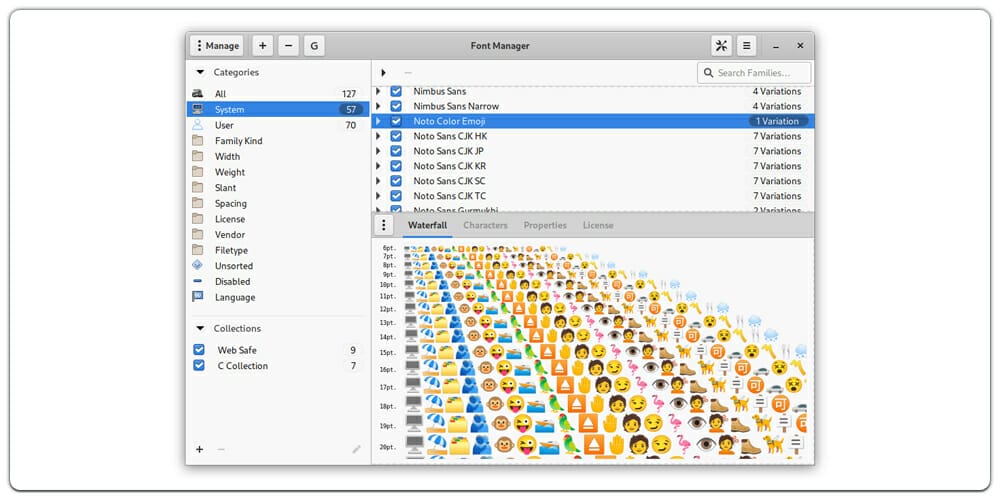Expand the Nimbus Sans Narrow family
The height and width of the screenshot is (500, 1000).
(x=378, y=106)
